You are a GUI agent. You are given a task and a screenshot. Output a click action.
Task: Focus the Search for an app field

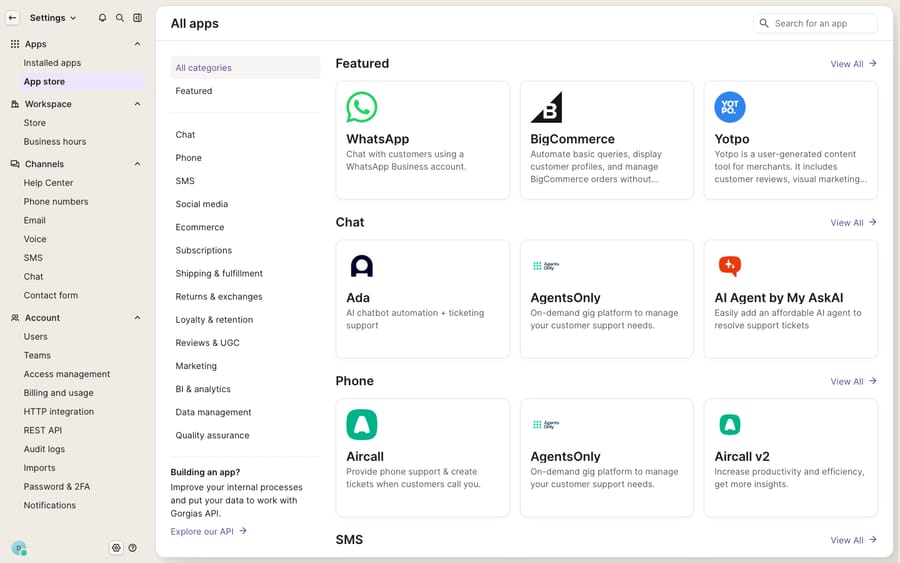tap(815, 24)
